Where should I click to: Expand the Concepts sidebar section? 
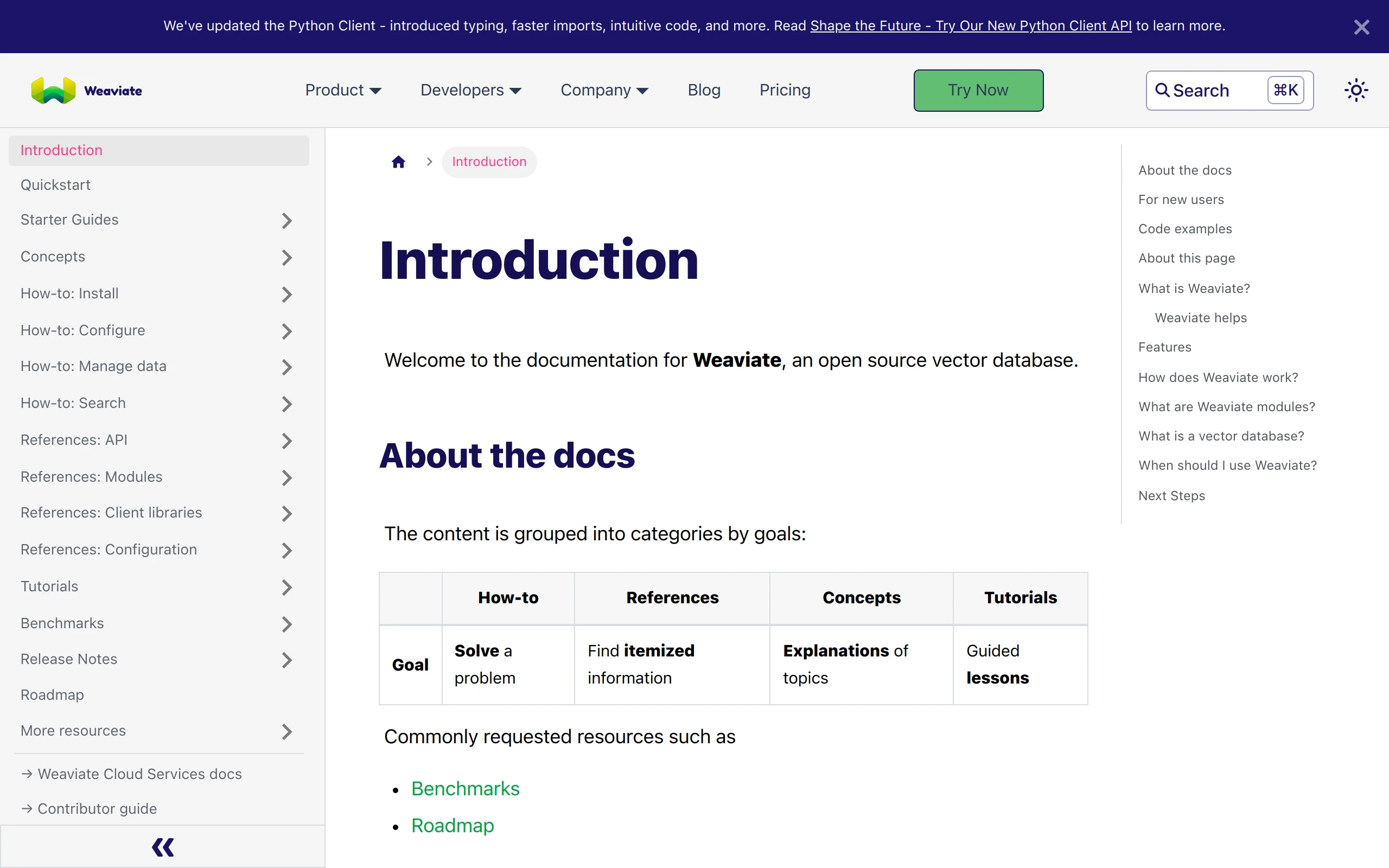tap(287, 257)
